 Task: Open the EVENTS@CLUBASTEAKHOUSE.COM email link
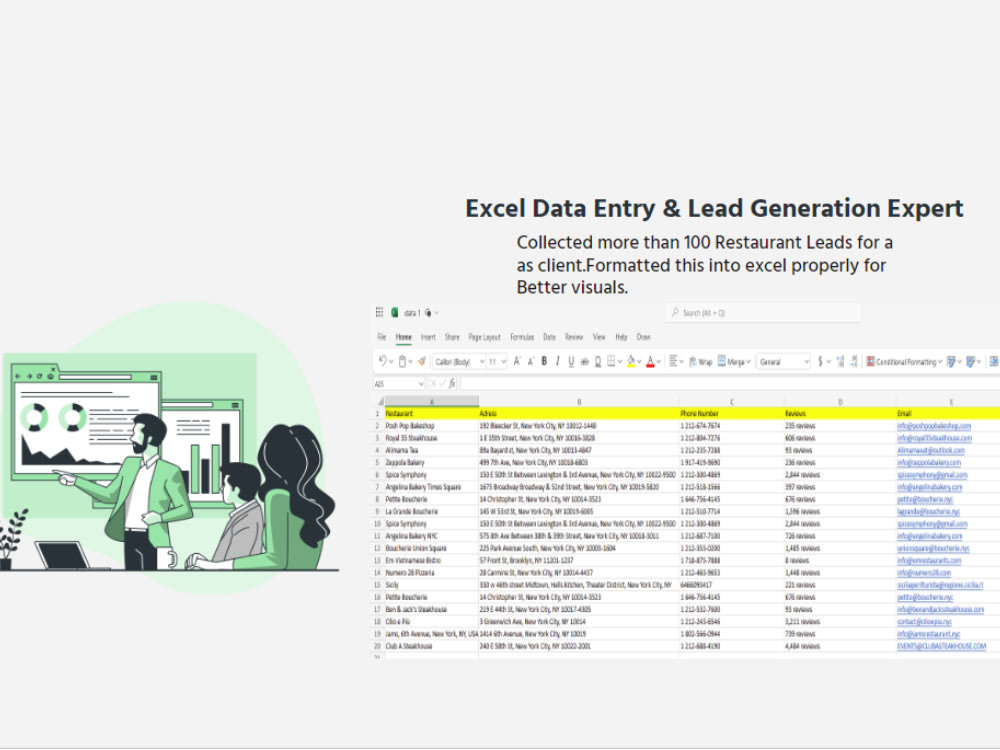click(x=941, y=646)
